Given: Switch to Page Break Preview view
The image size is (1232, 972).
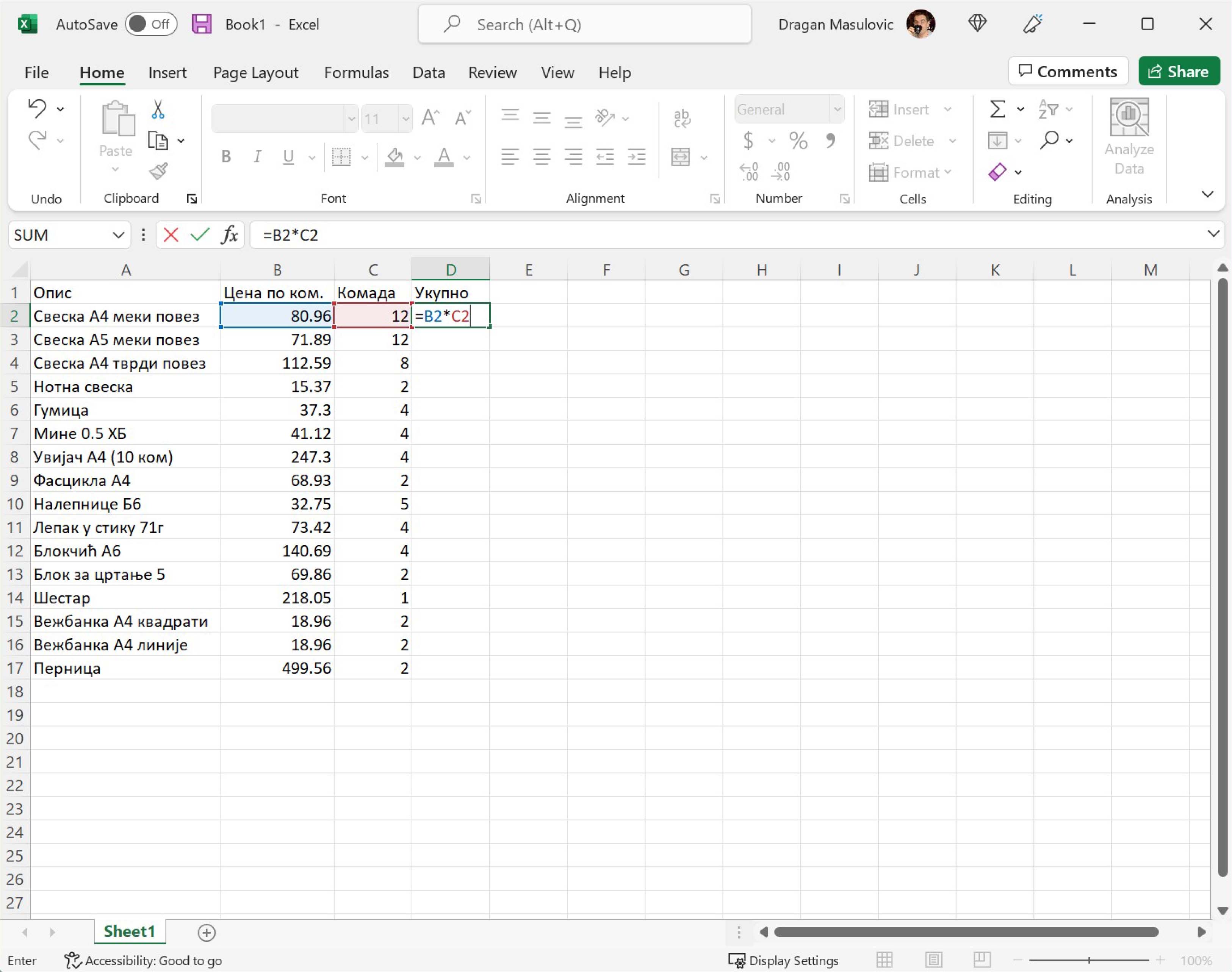Looking at the screenshot, I should click(982, 961).
